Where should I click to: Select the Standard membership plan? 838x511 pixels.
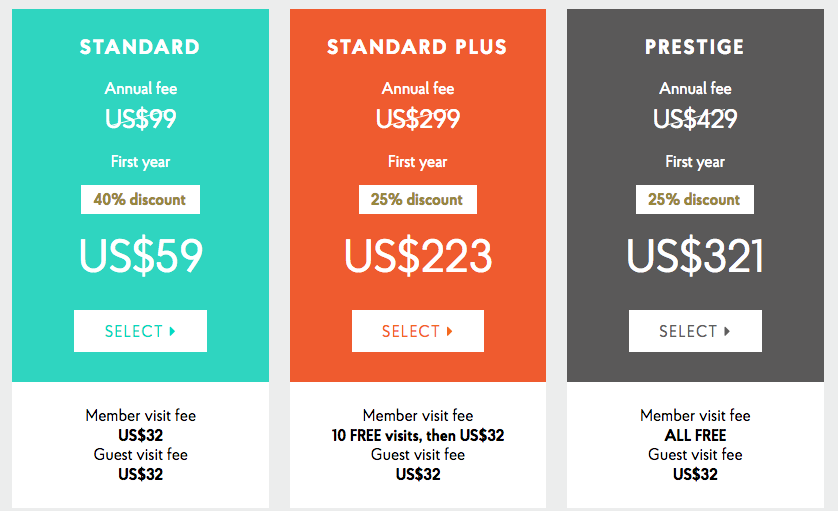(x=140, y=331)
